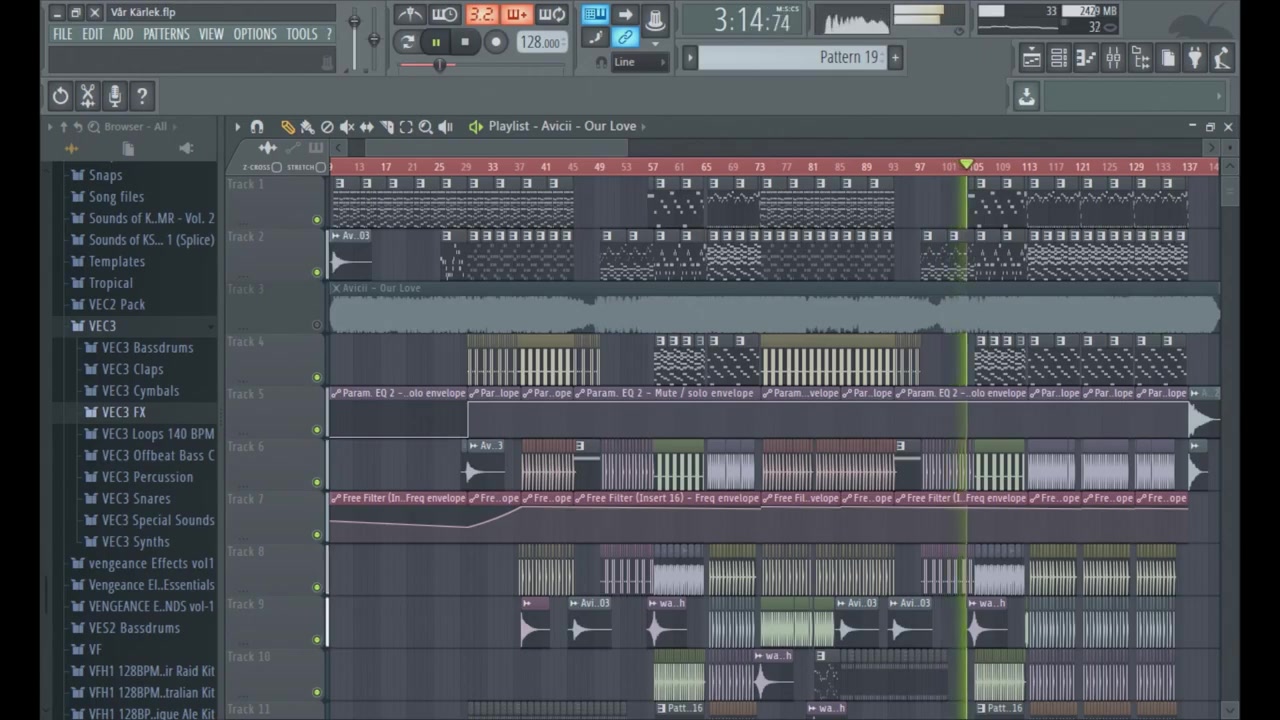
Task: Select the Zoom magnifier tool in Playlist
Action: (426, 127)
